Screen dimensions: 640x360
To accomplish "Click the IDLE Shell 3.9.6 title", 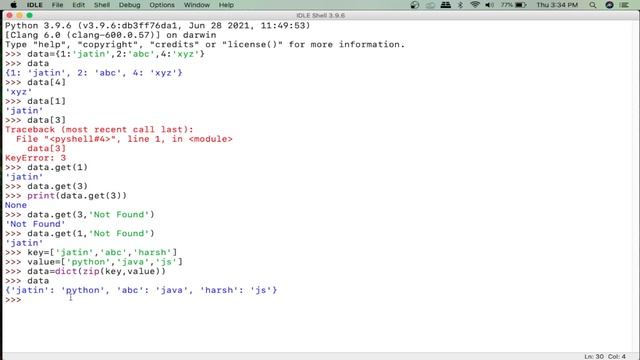I will tap(320, 15).
